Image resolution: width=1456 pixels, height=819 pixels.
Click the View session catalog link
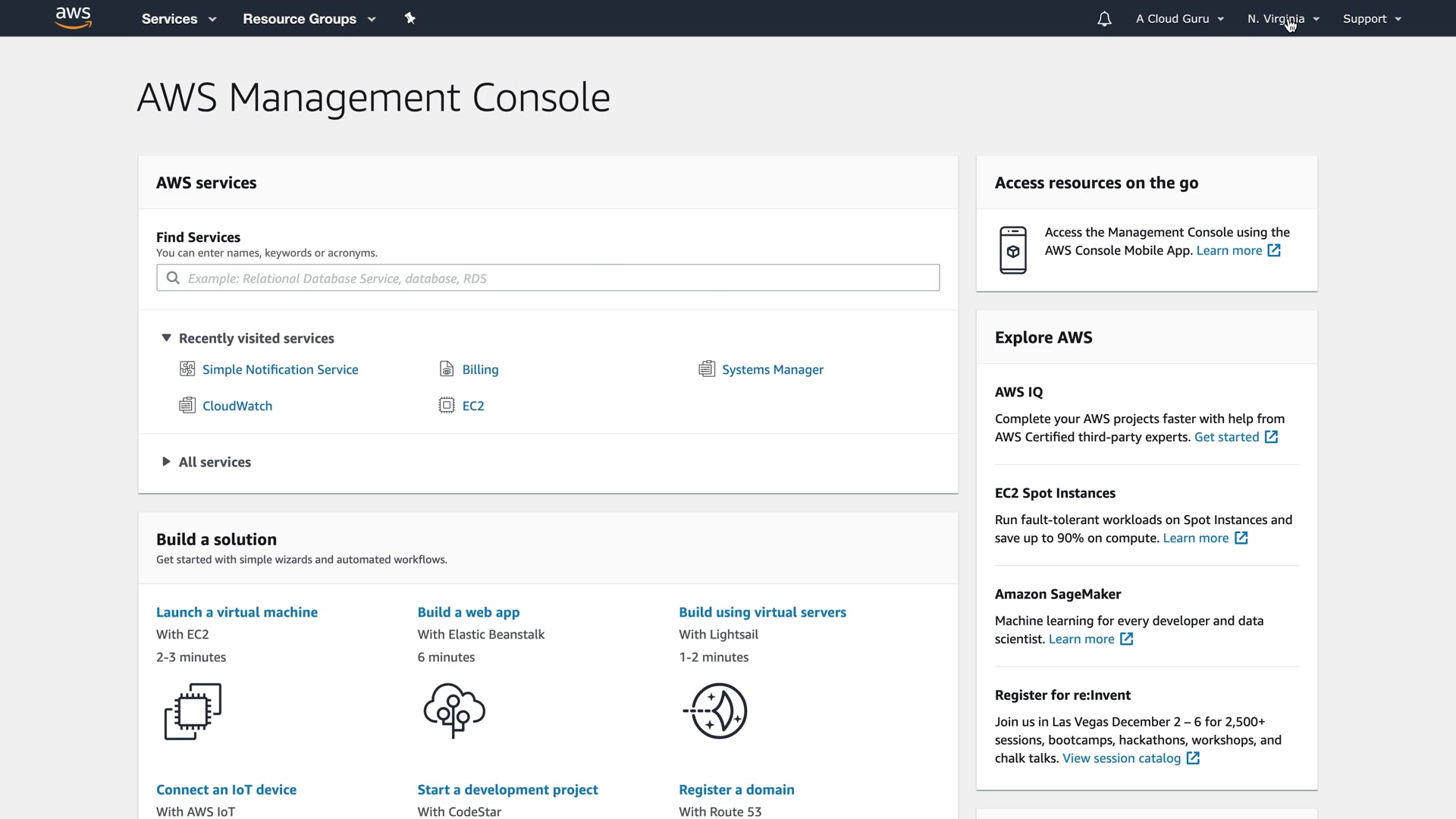[1122, 758]
